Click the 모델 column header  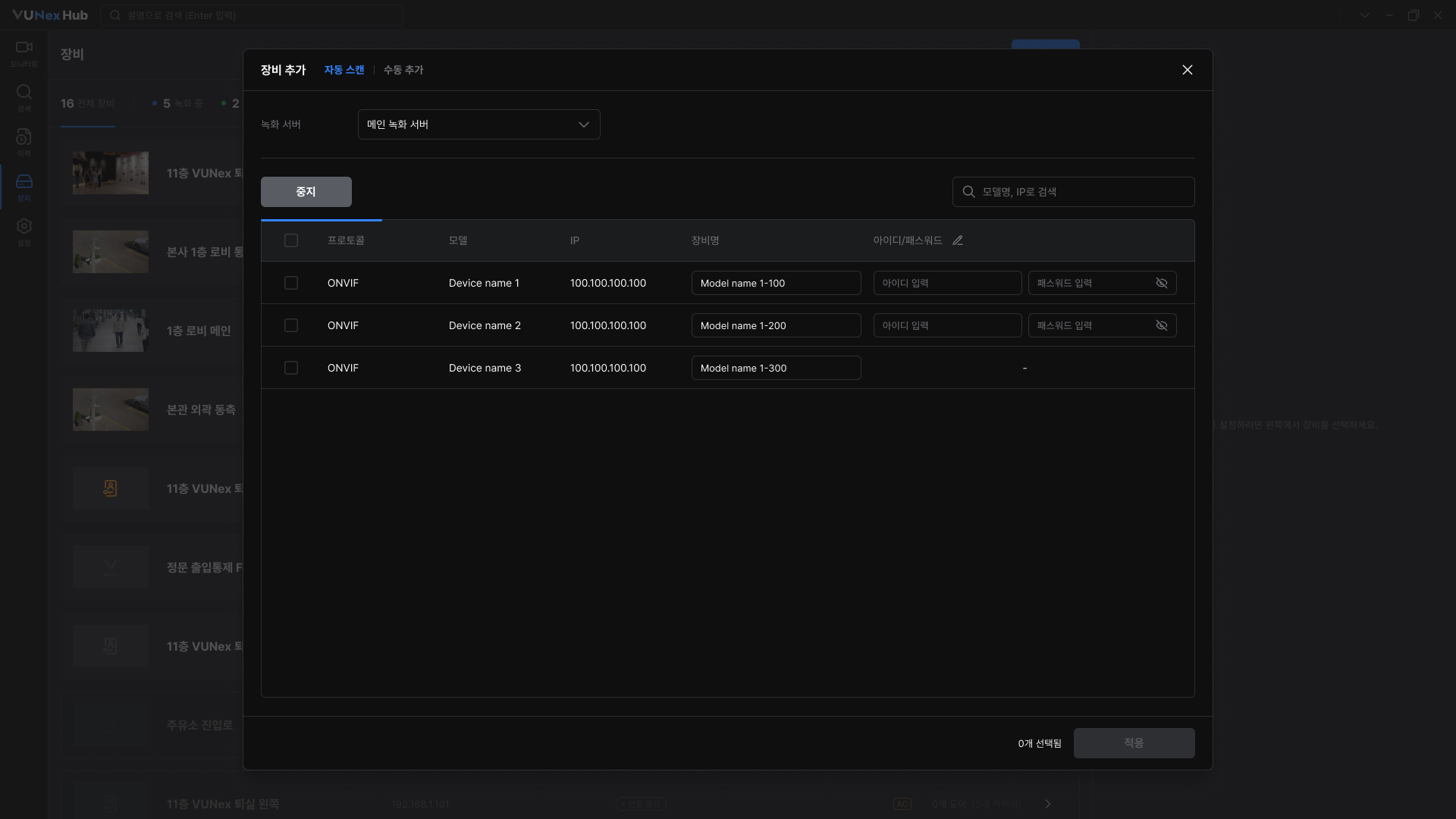(x=458, y=240)
